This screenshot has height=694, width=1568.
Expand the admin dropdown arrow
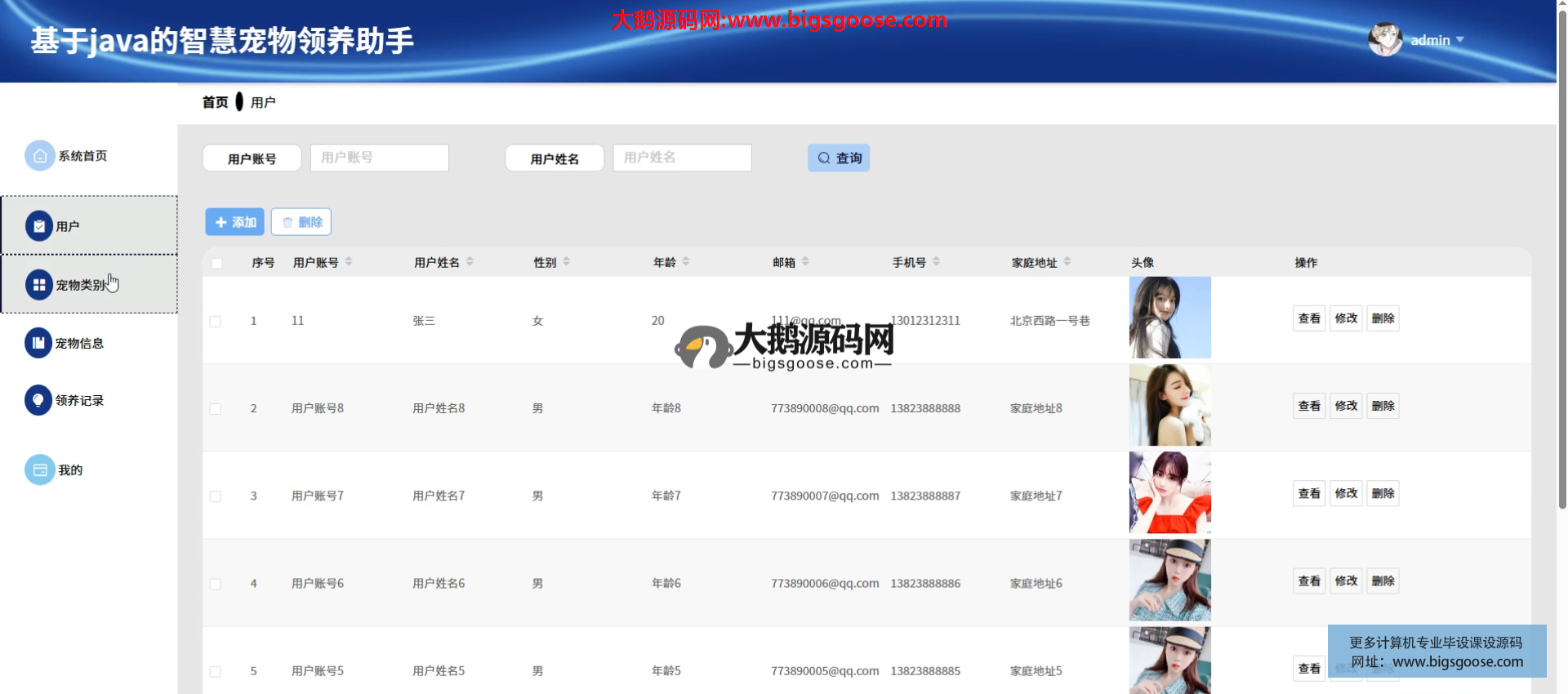[x=1460, y=40]
